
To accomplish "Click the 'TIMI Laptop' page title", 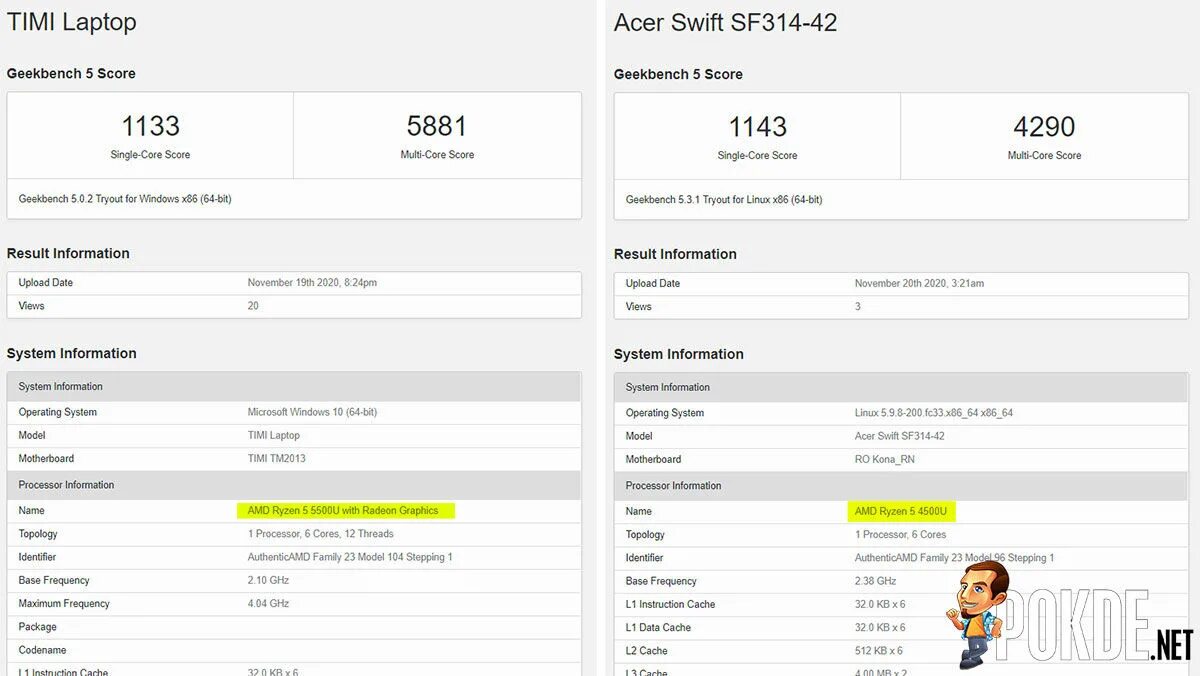I will click(71, 22).
